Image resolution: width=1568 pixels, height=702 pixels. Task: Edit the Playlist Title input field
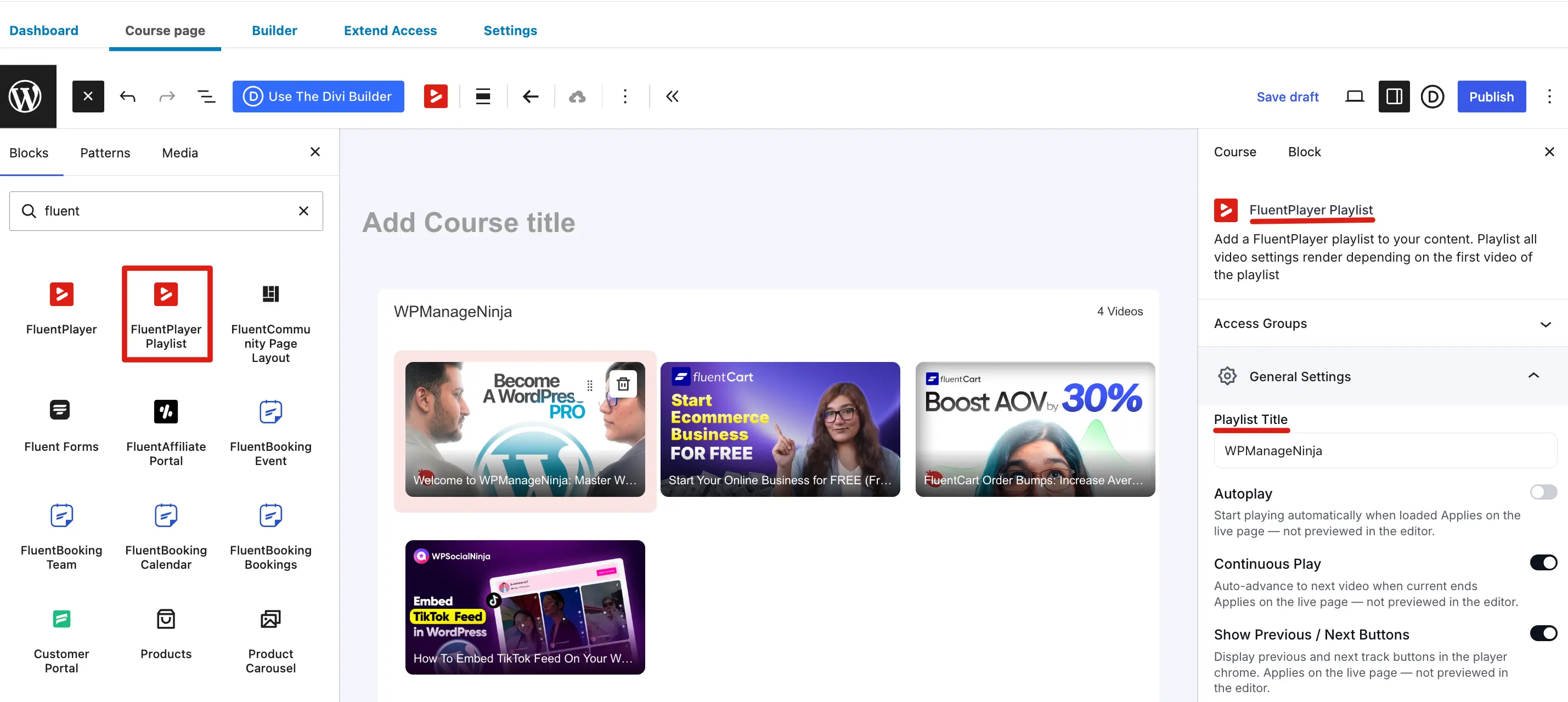pyautogui.click(x=1385, y=451)
